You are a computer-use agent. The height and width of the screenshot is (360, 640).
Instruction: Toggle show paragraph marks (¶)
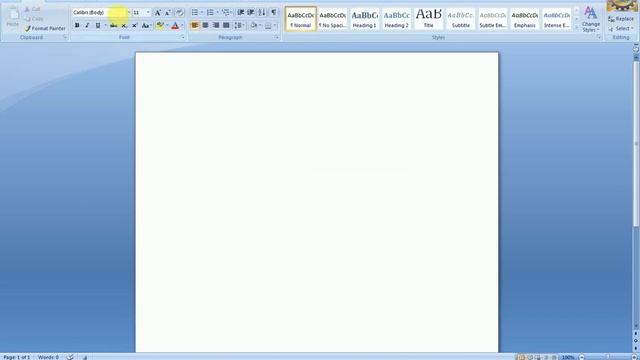point(273,12)
